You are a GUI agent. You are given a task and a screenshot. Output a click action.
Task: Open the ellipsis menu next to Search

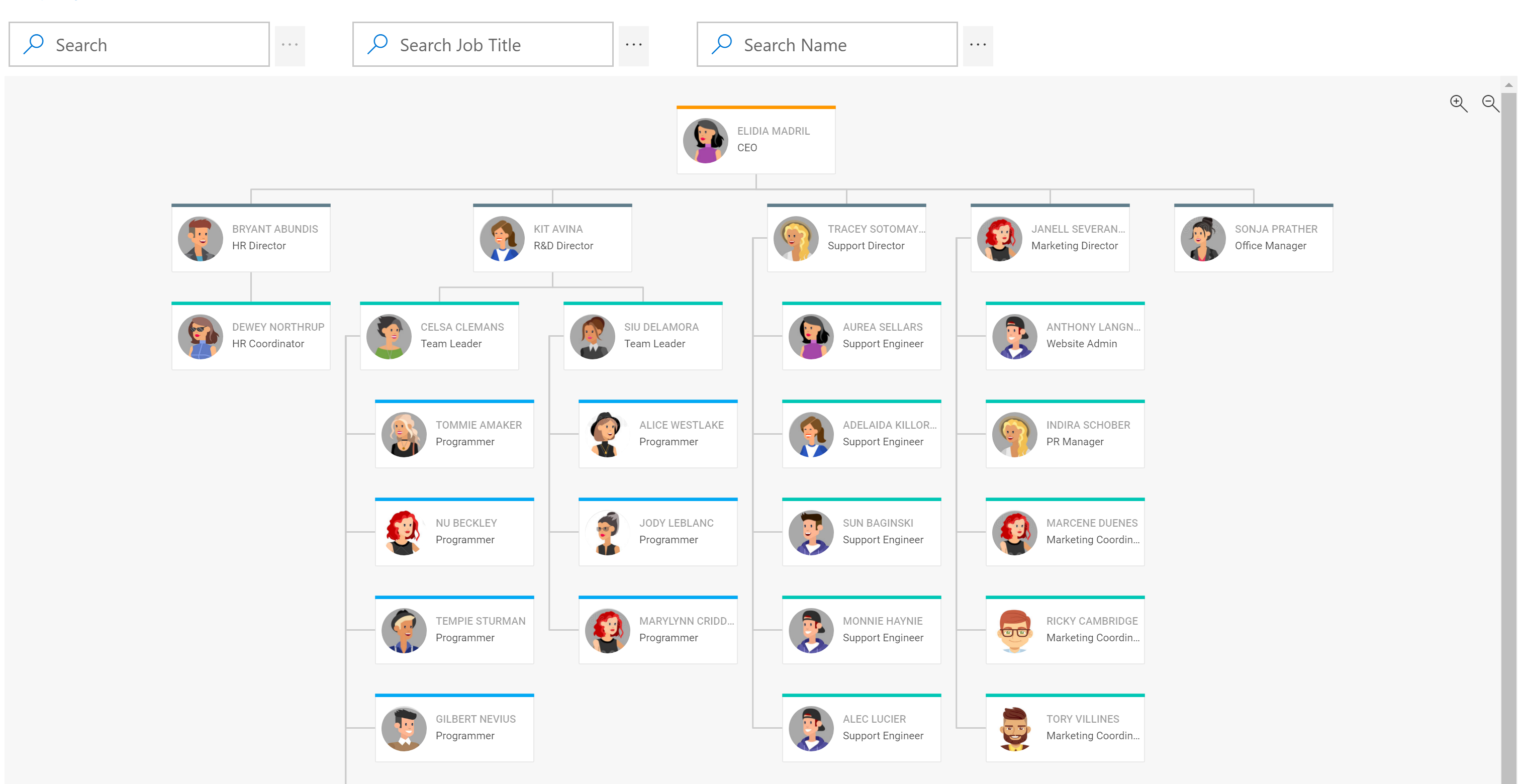point(290,46)
